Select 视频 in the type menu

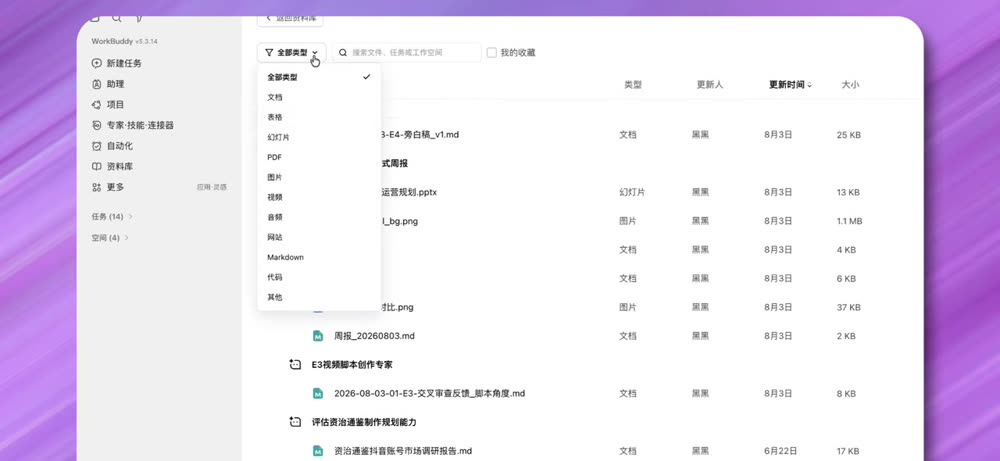(319, 197)
